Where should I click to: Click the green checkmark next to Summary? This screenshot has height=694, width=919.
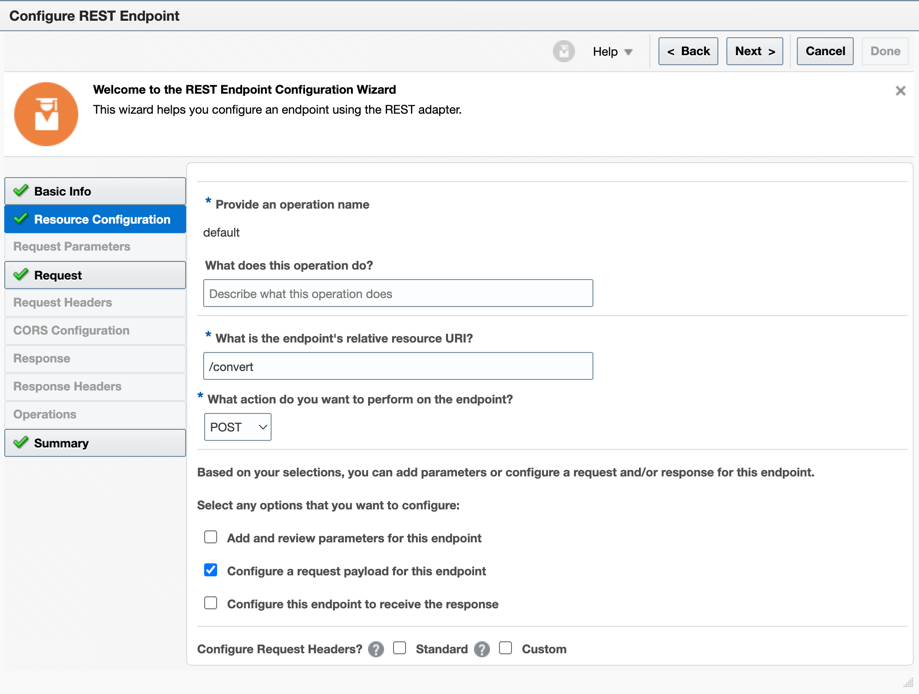[x=21, y=442]
